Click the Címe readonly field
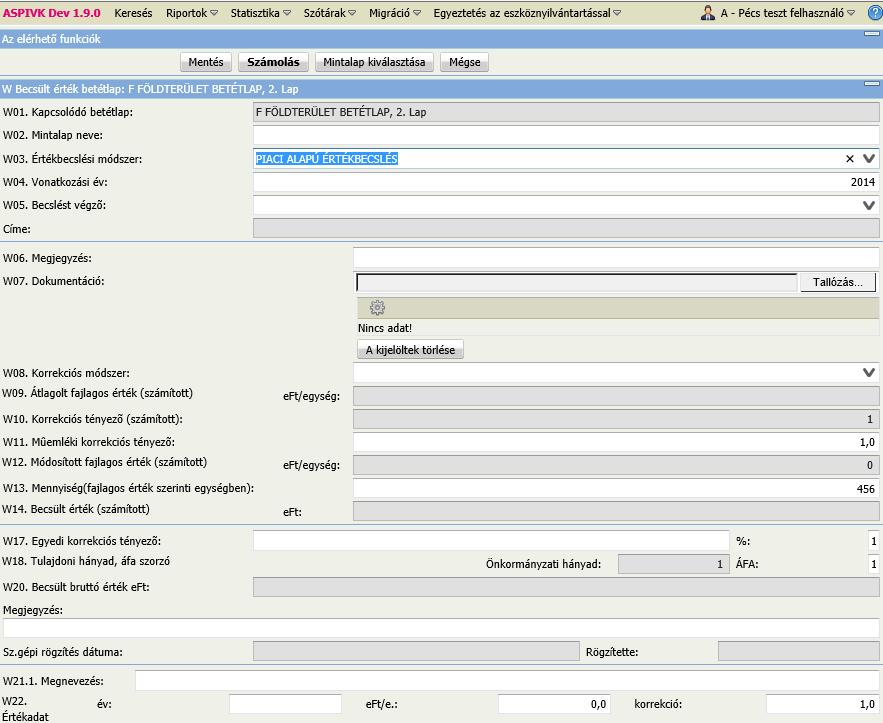Screen dimensions: 883x723 pyautogui.click(x=566, y=228)
